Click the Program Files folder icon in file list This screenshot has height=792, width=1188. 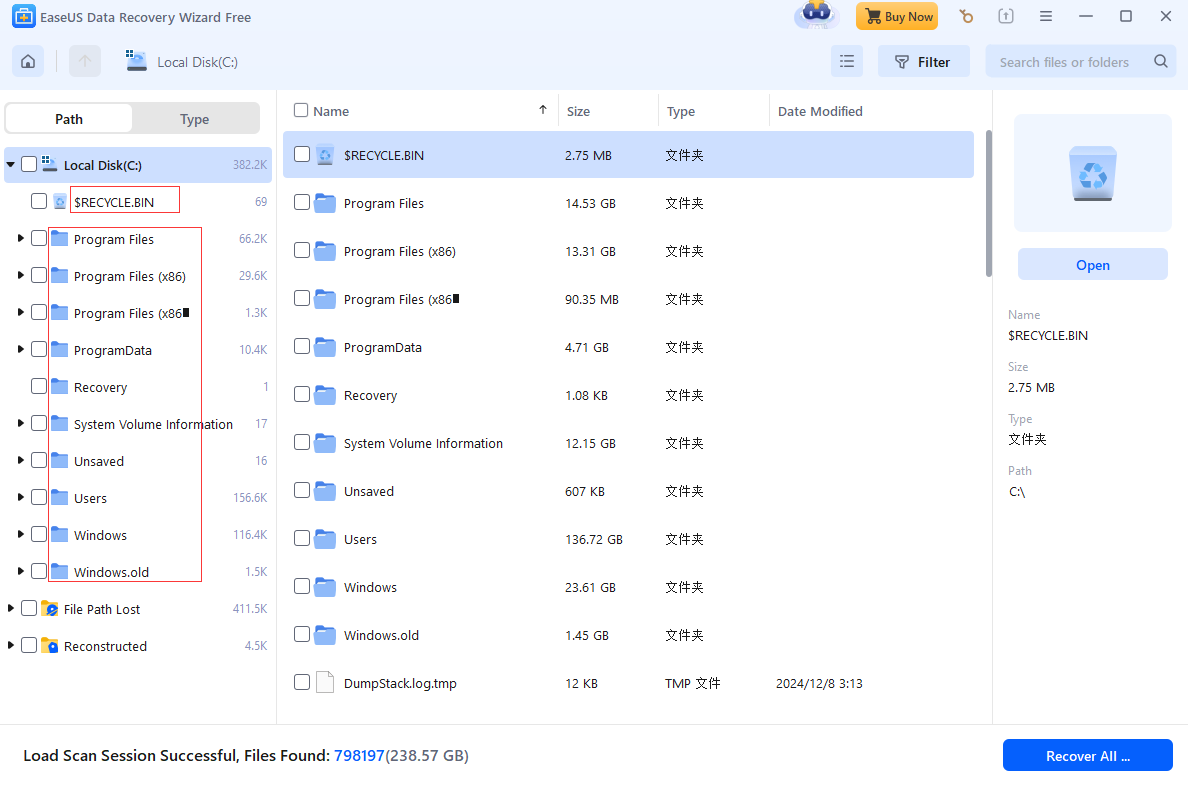point(325,203)
